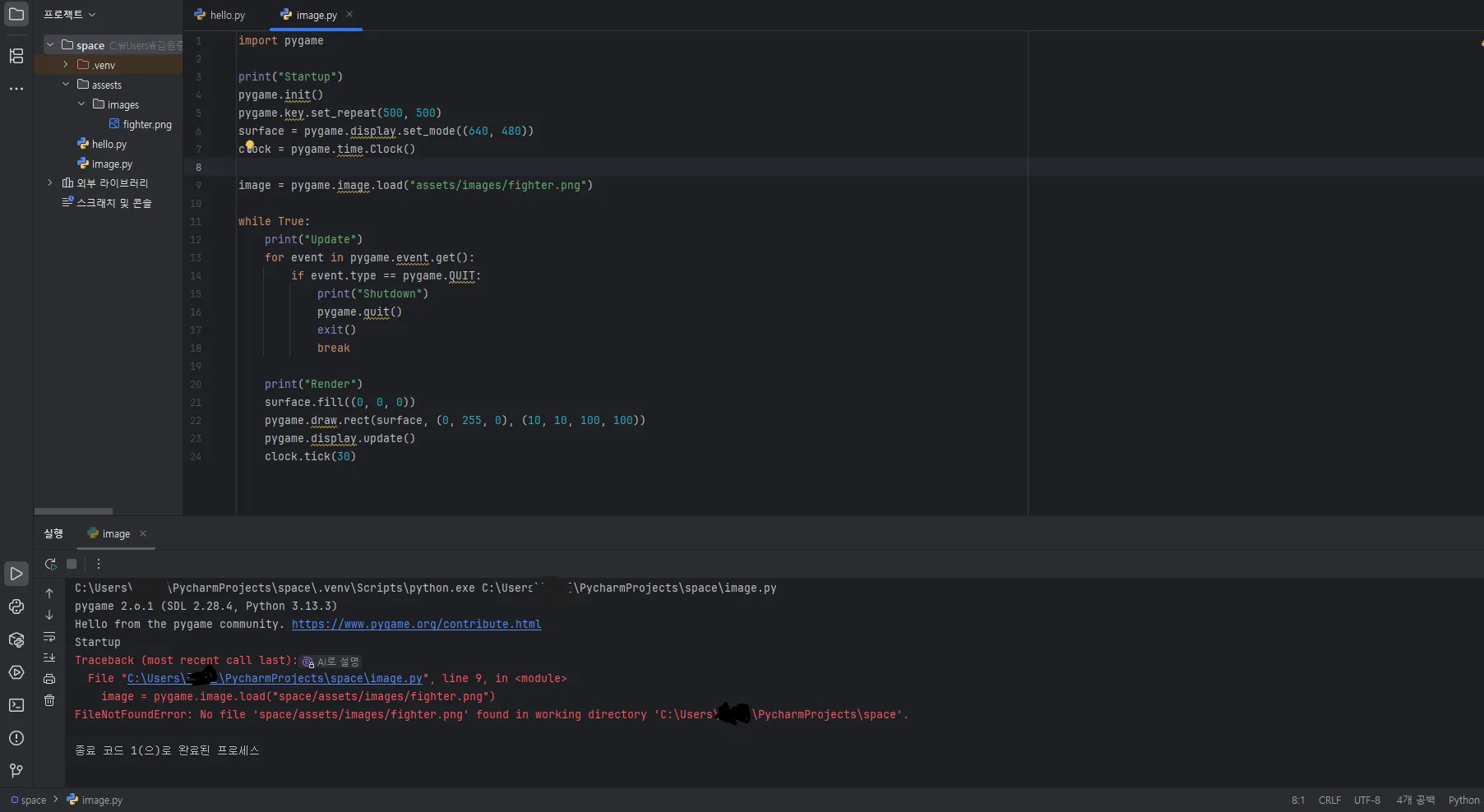The width and height of the screenshot is (1484, 812).
Task: Click the 'while True:' code line
Action: coord(274,221)
